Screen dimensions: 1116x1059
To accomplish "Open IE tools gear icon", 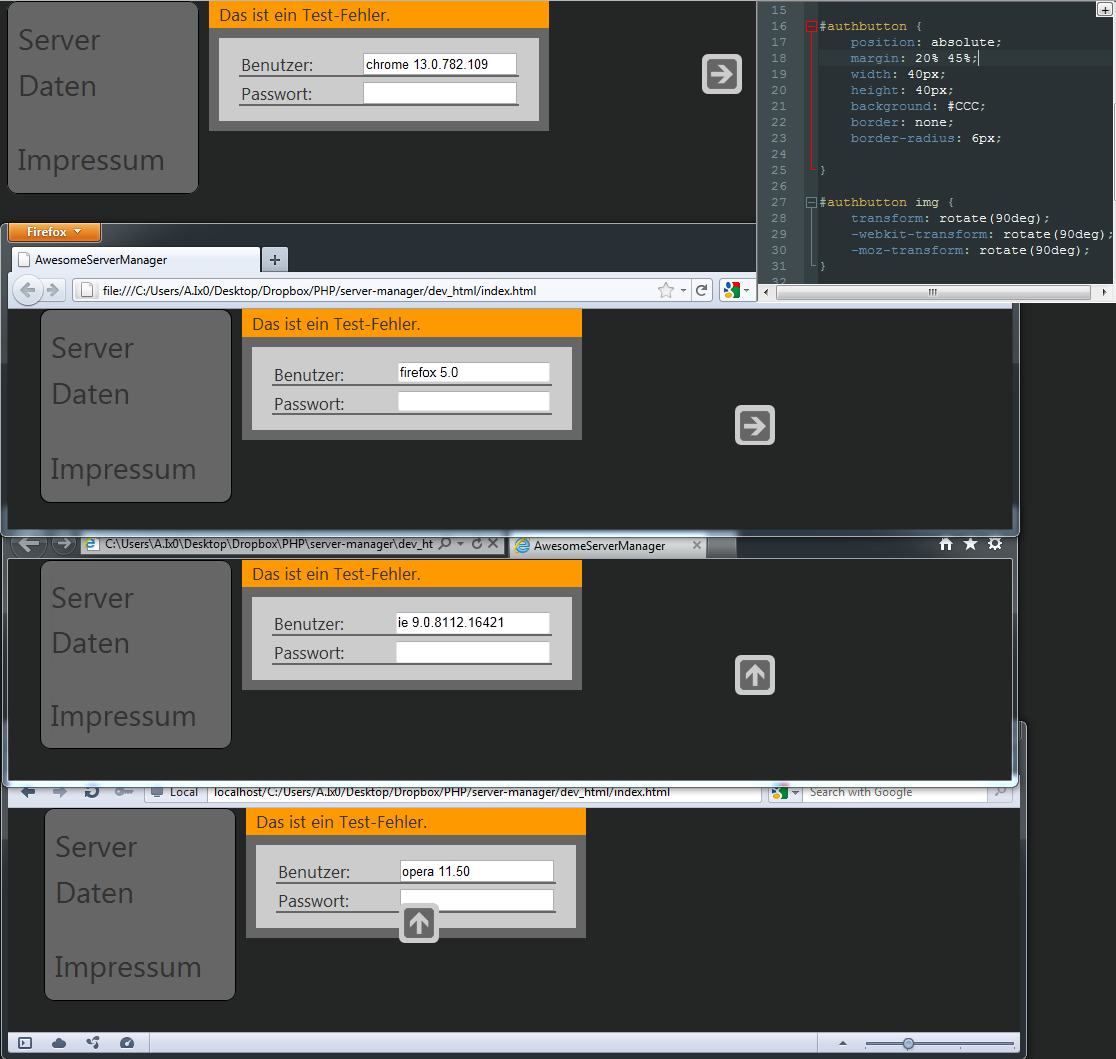I will pos(994,544).
